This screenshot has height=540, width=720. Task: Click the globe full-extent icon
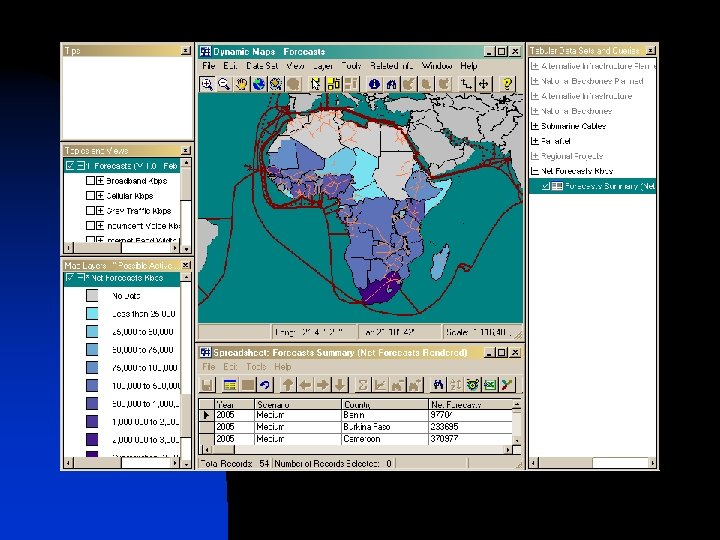click(x=259, y=84)
